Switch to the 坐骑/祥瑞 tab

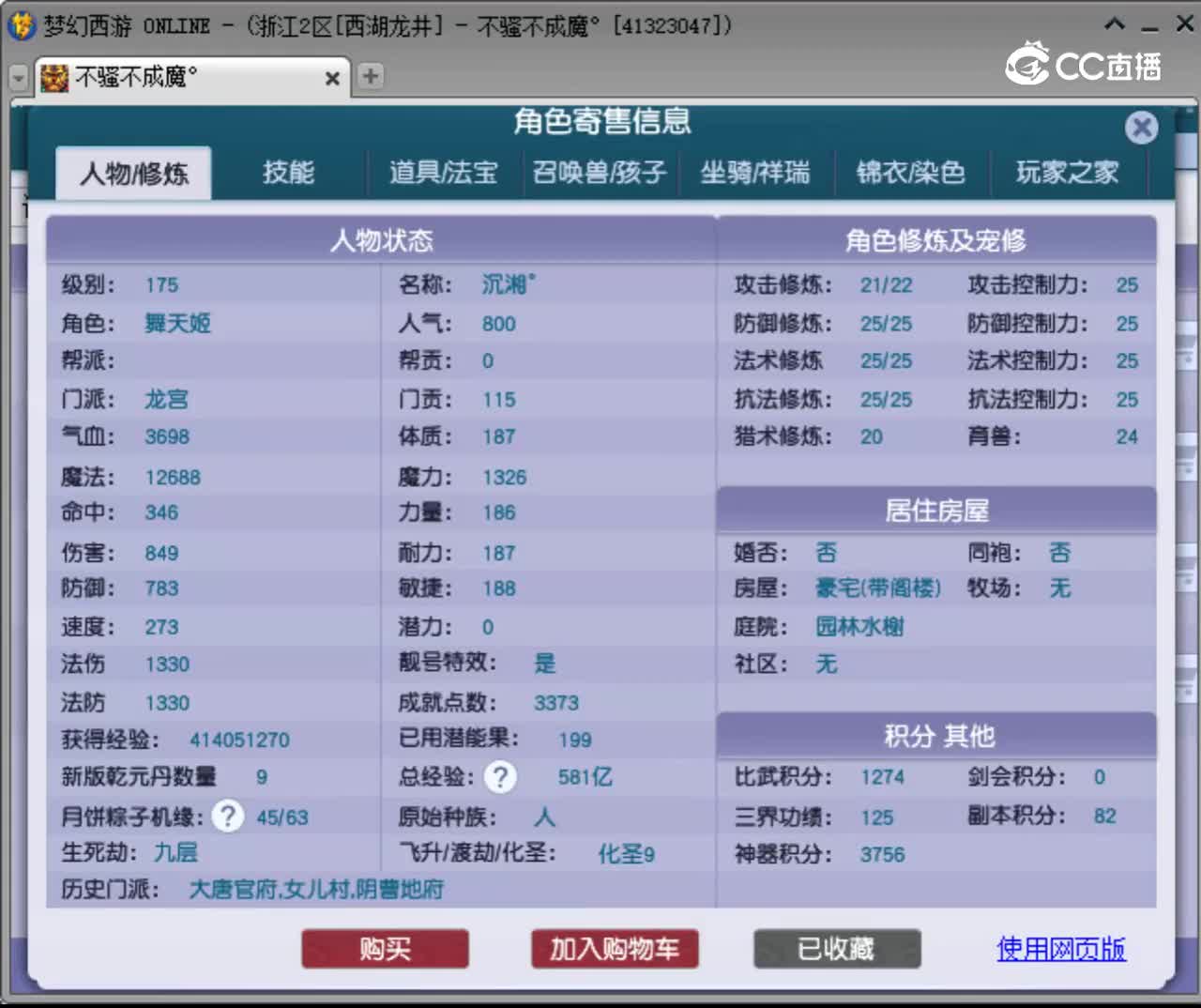point(755,173)
